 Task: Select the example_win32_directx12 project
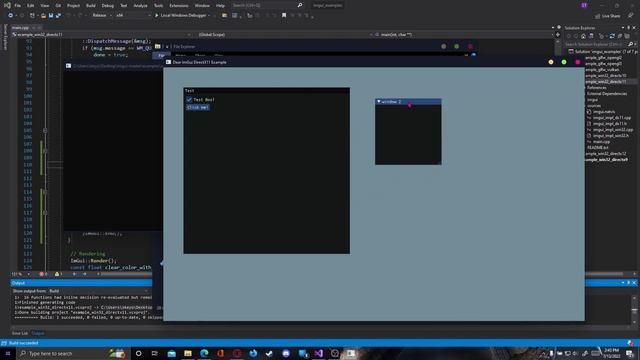pos(606,154)
